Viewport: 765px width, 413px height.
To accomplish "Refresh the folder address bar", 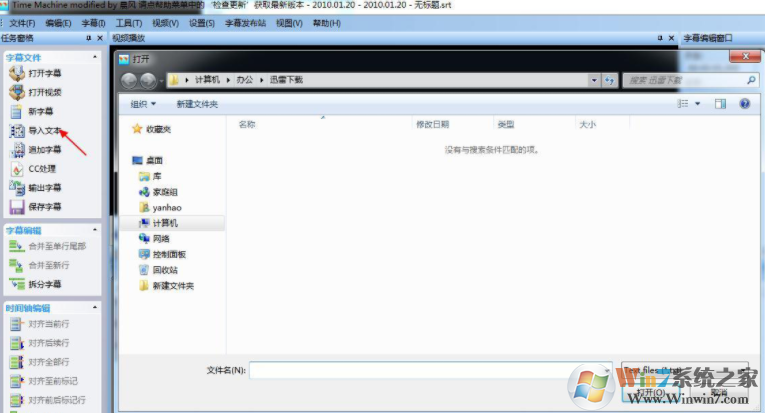I will point(609,80).
